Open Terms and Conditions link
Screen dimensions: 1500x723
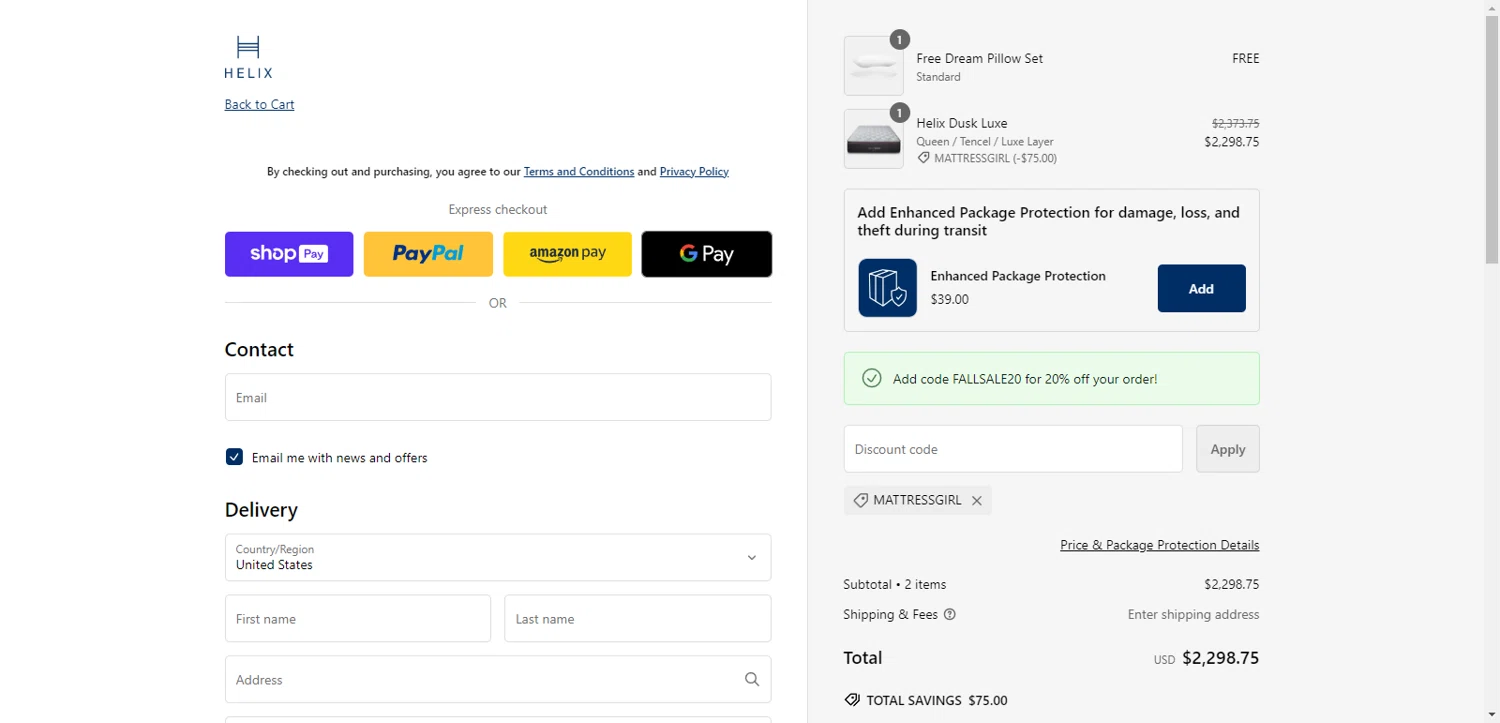click(579, 171)
